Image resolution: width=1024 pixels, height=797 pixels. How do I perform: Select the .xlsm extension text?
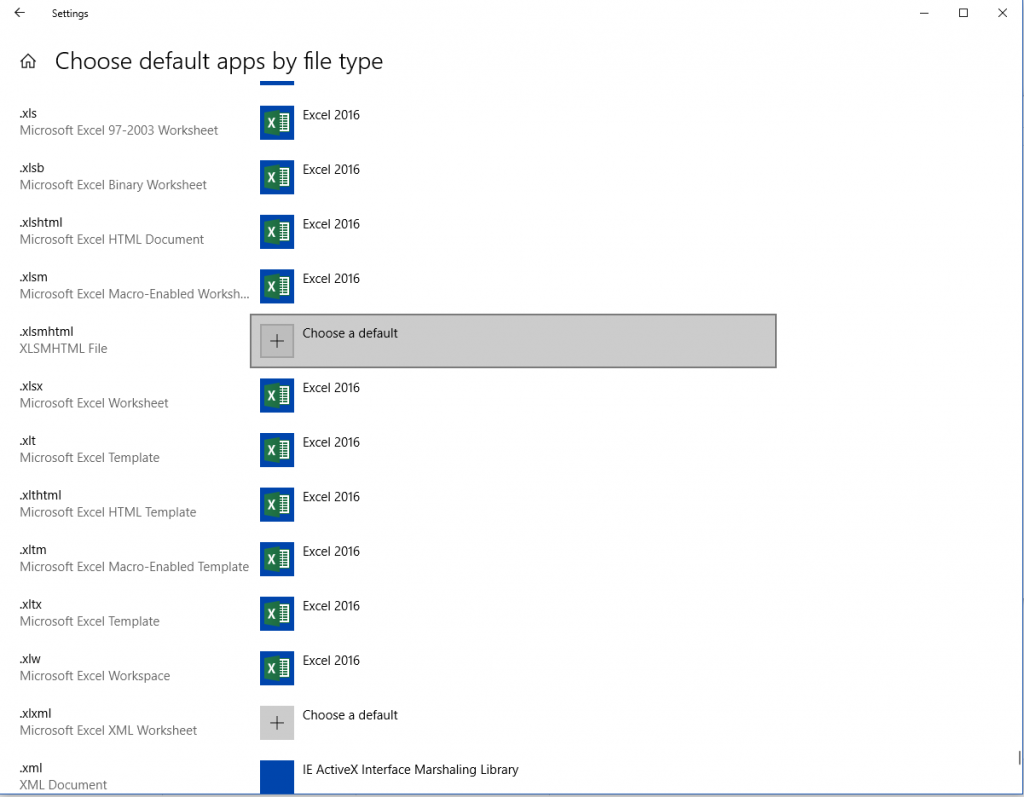33,277
